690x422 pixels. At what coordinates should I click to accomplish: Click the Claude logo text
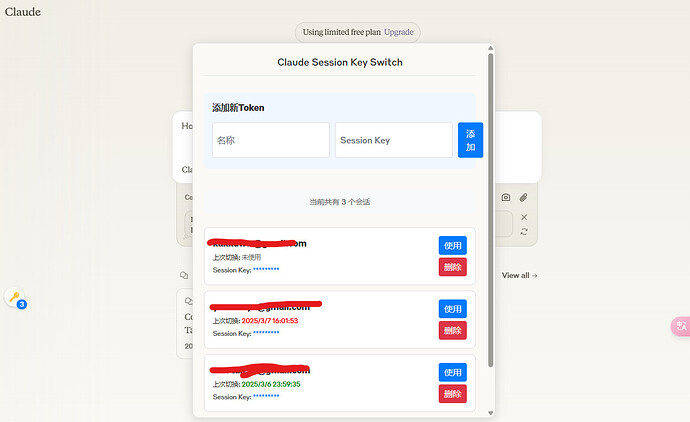[23, 12]
